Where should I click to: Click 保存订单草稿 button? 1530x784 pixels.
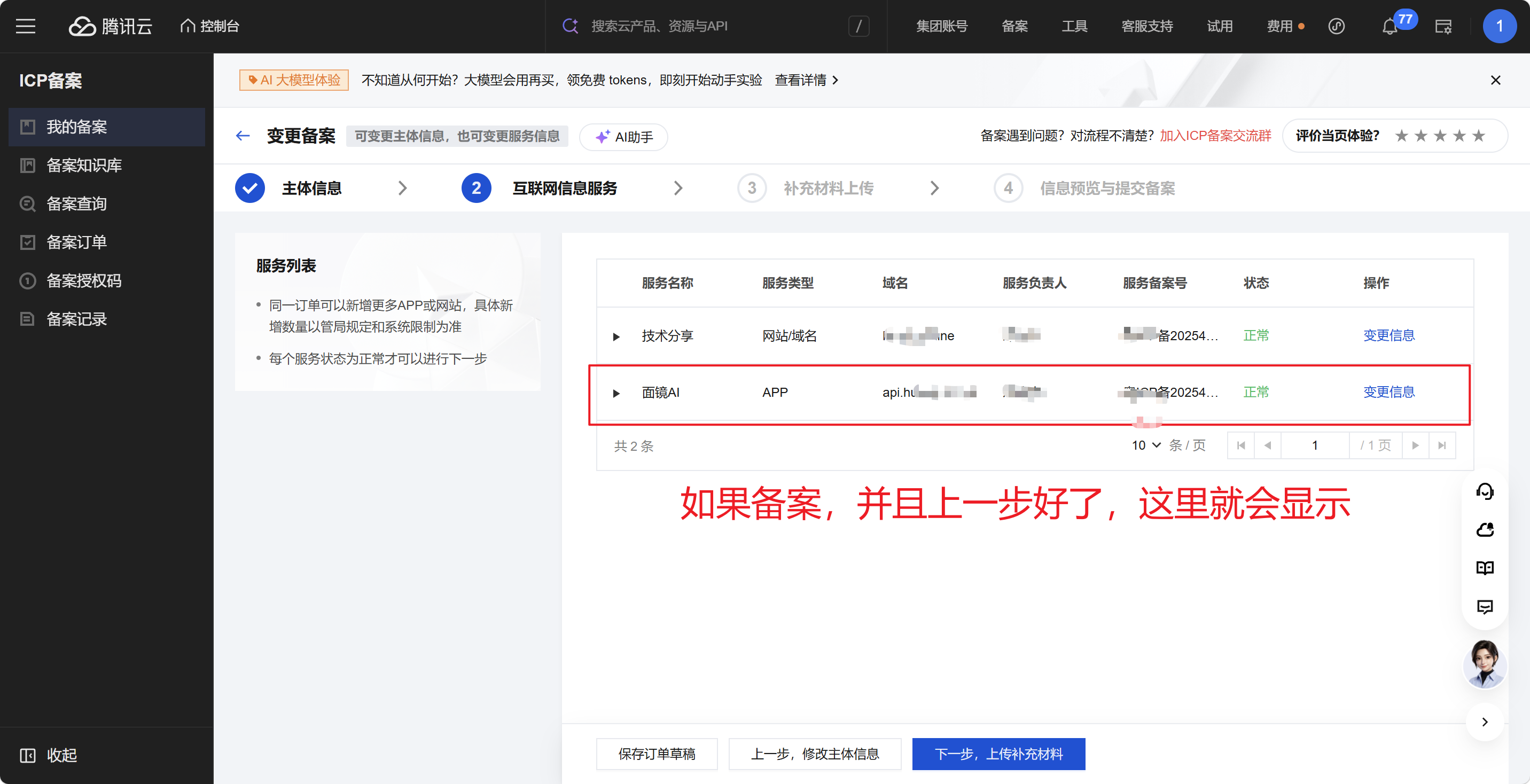[657, 754]
